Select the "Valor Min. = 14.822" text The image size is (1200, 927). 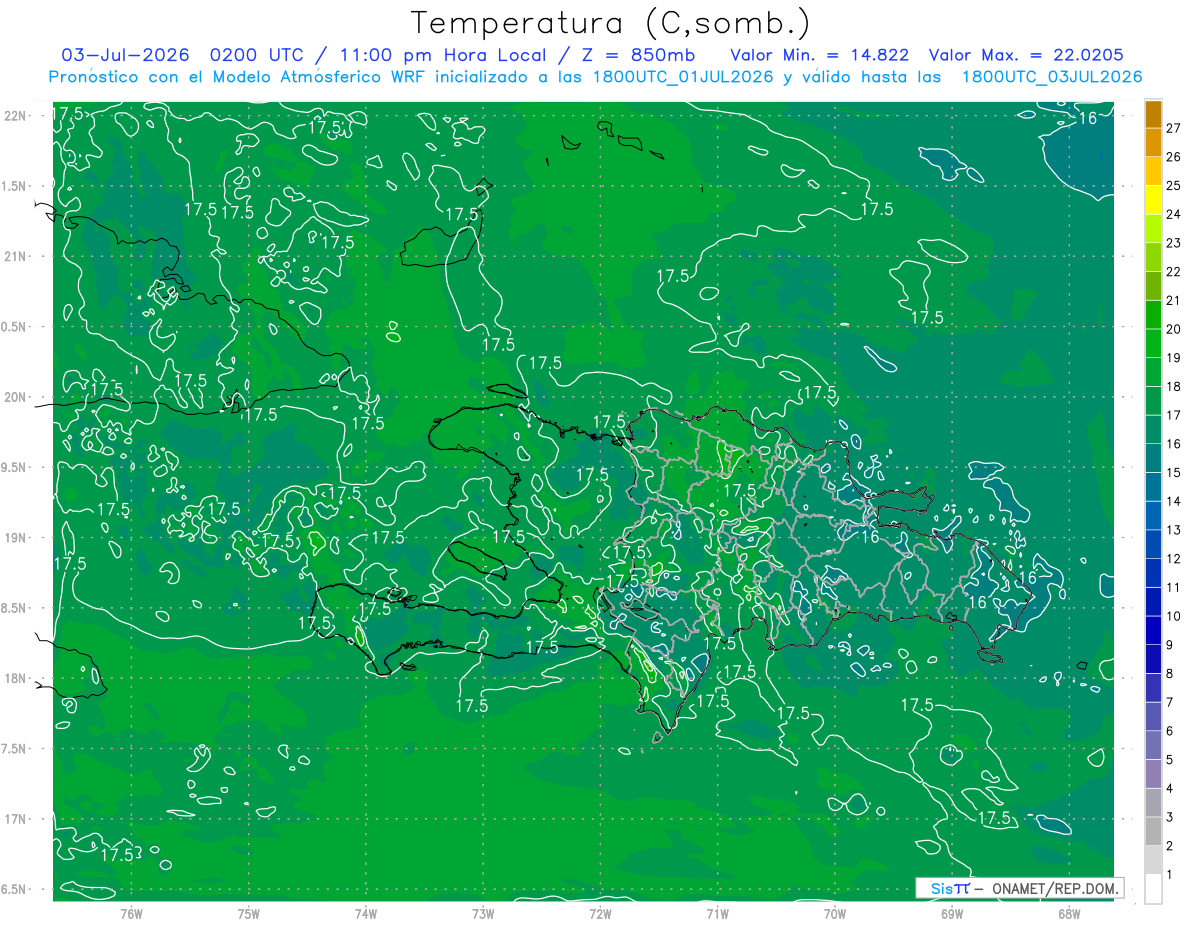tap(819, 55)
